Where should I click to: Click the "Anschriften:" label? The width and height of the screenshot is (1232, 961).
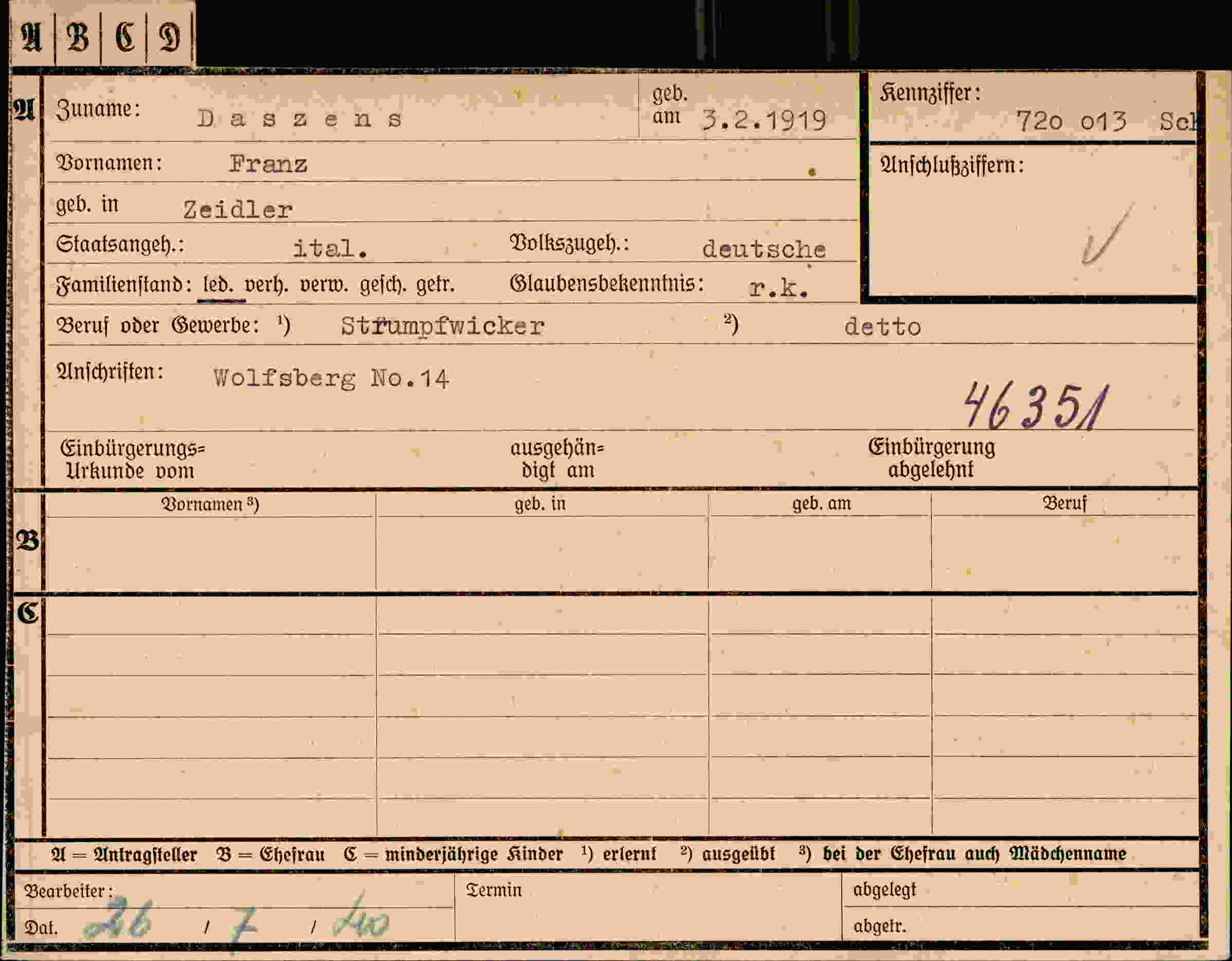[x=110, y=372]
